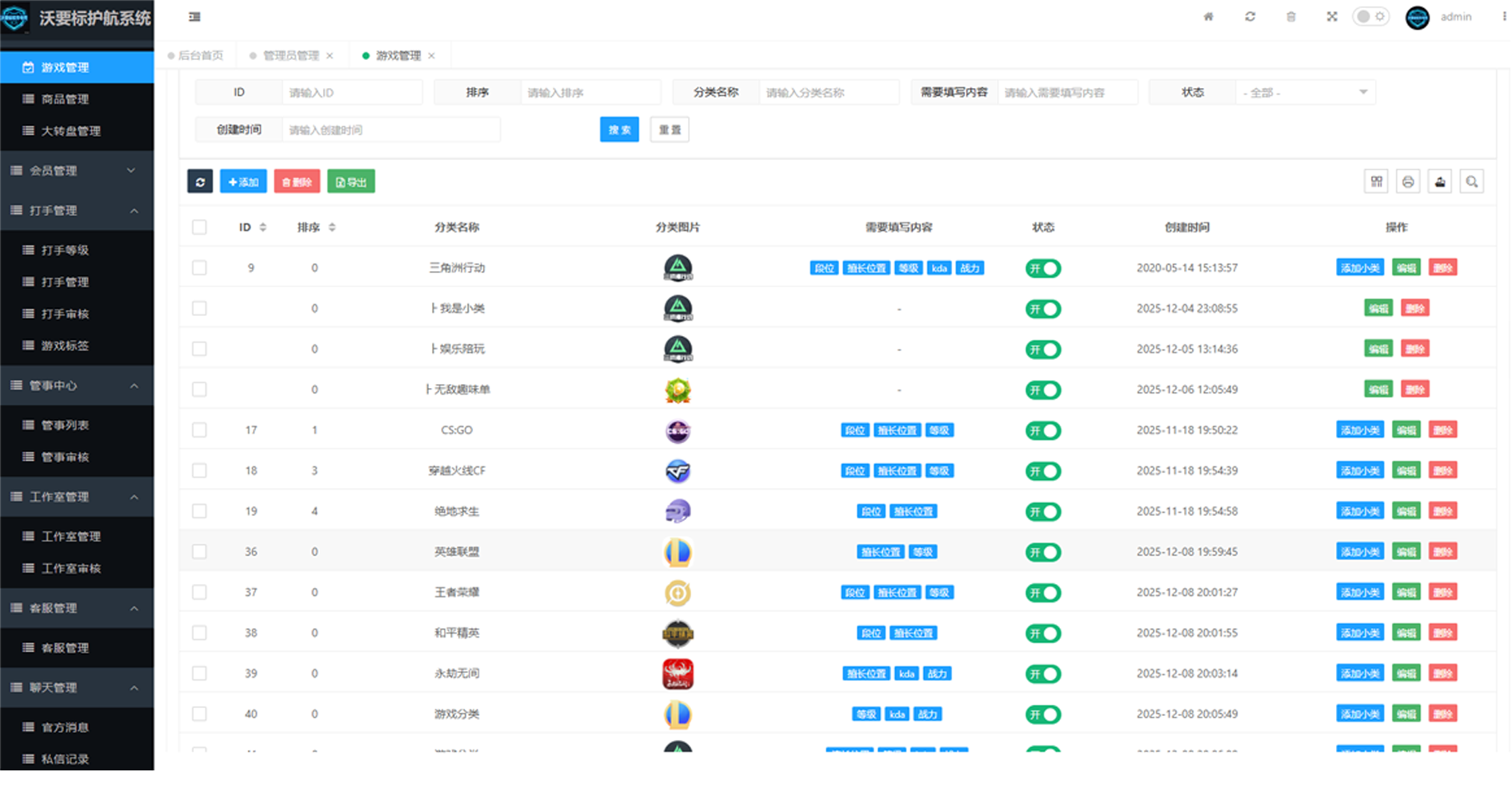1512x800 pixels.
Task: Toggle the light/dark theme switch
Action: (1370, 17)
